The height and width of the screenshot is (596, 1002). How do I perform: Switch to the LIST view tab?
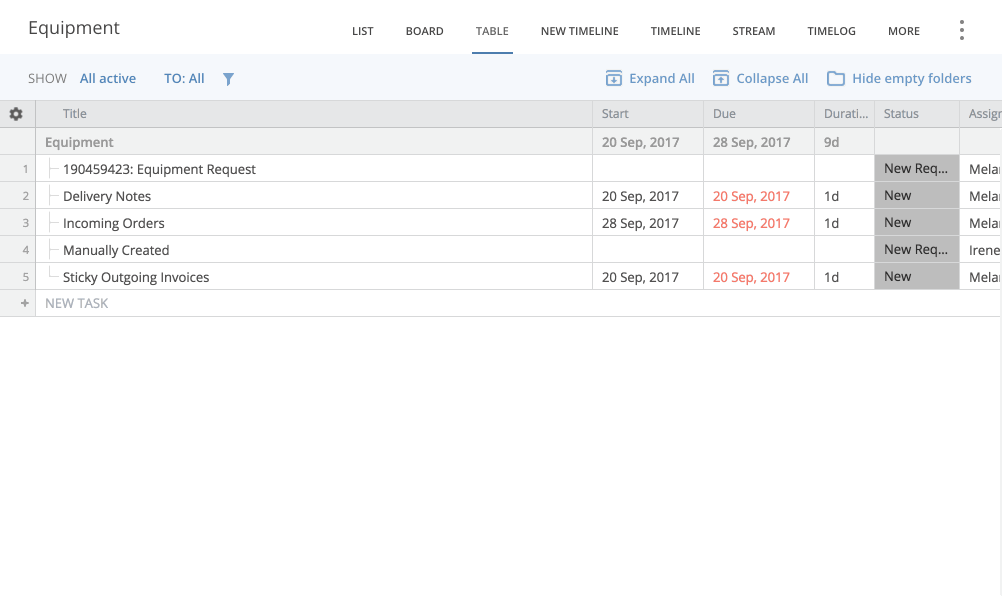coord(362,31)
